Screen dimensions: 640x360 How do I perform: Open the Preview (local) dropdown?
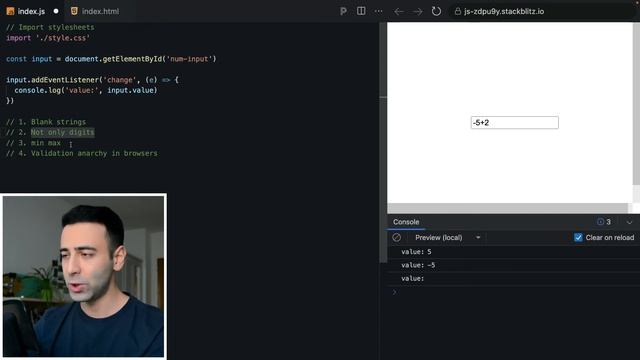click(448, 238)
